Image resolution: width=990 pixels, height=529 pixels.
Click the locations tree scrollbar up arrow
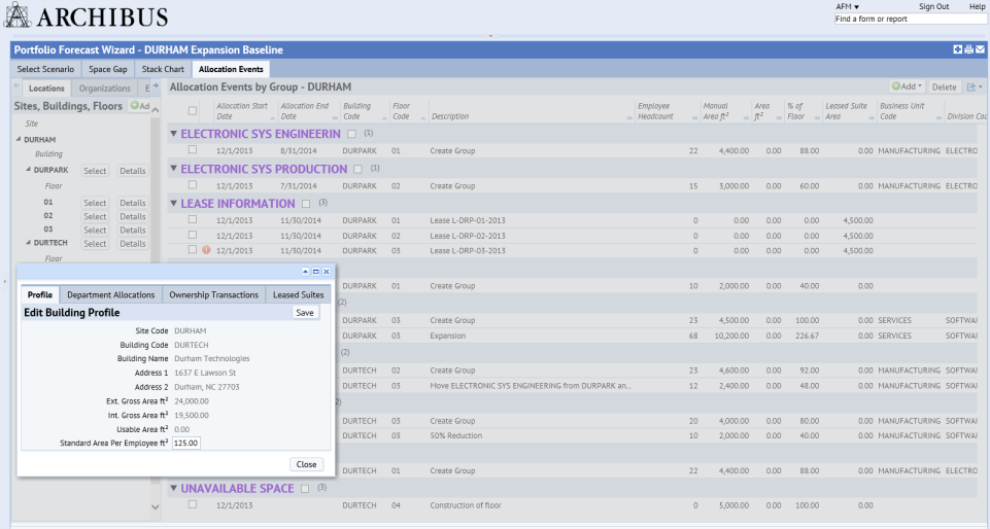pyautogui.click(x=155, y=110)
